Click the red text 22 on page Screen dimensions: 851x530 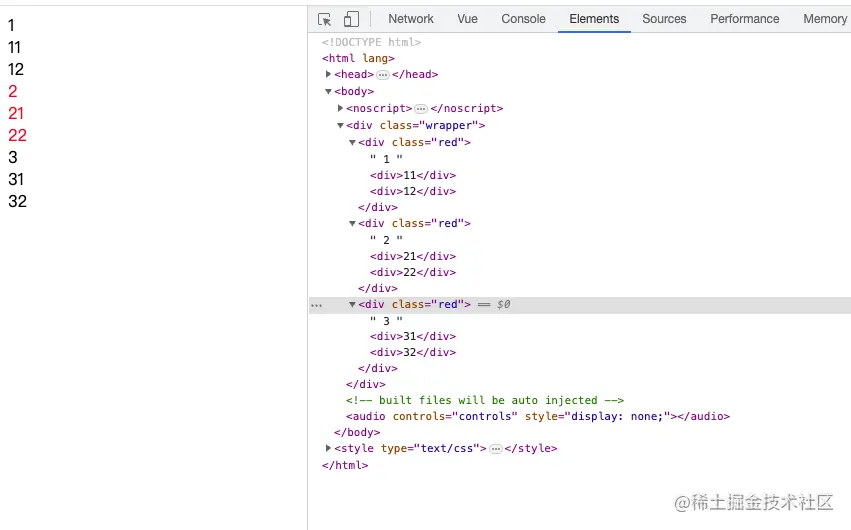(17, 135)
